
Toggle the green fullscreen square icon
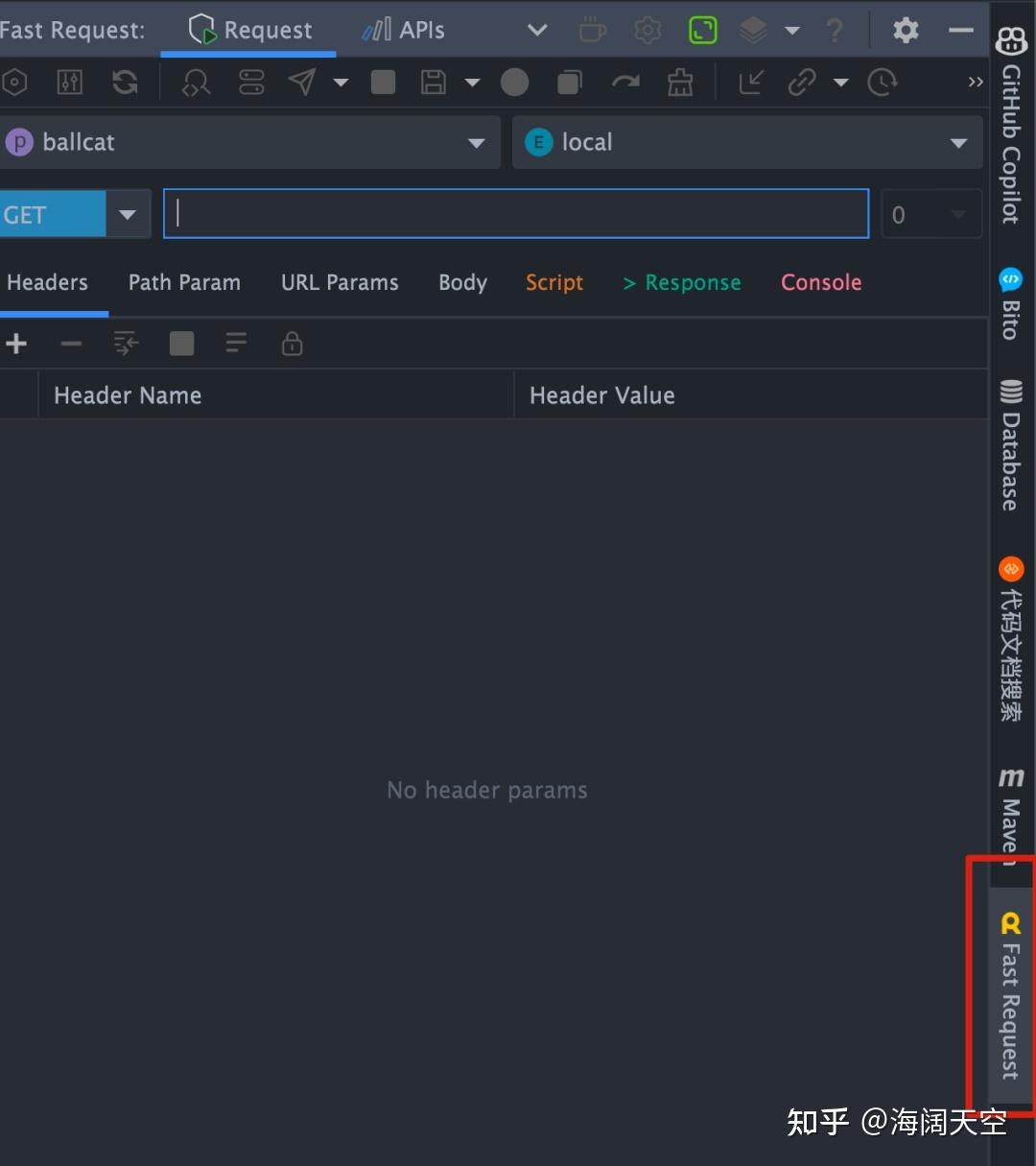pyautogui.click(x=703, y=30)
